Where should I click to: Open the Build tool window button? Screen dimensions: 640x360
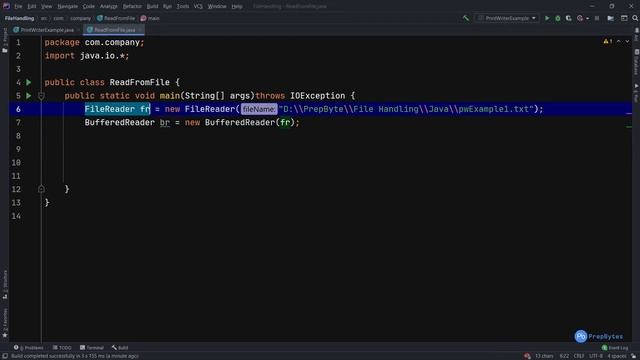point(120,348)
